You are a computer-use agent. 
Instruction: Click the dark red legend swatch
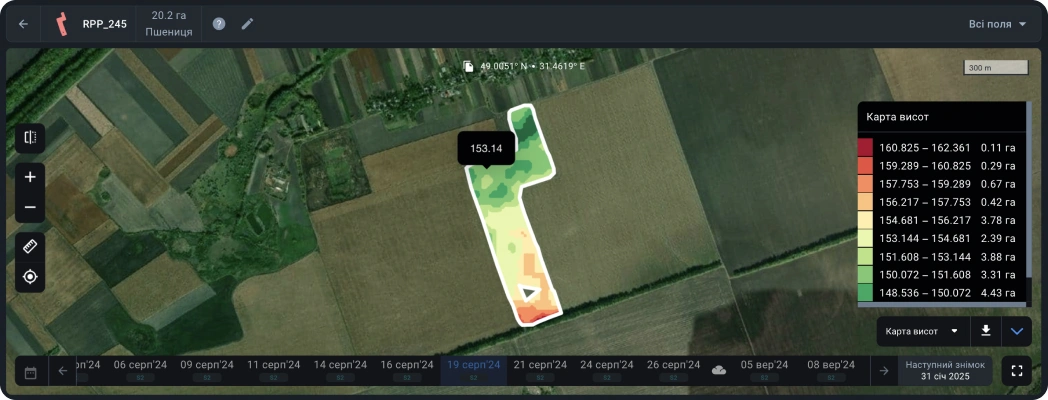coord(865,148)
